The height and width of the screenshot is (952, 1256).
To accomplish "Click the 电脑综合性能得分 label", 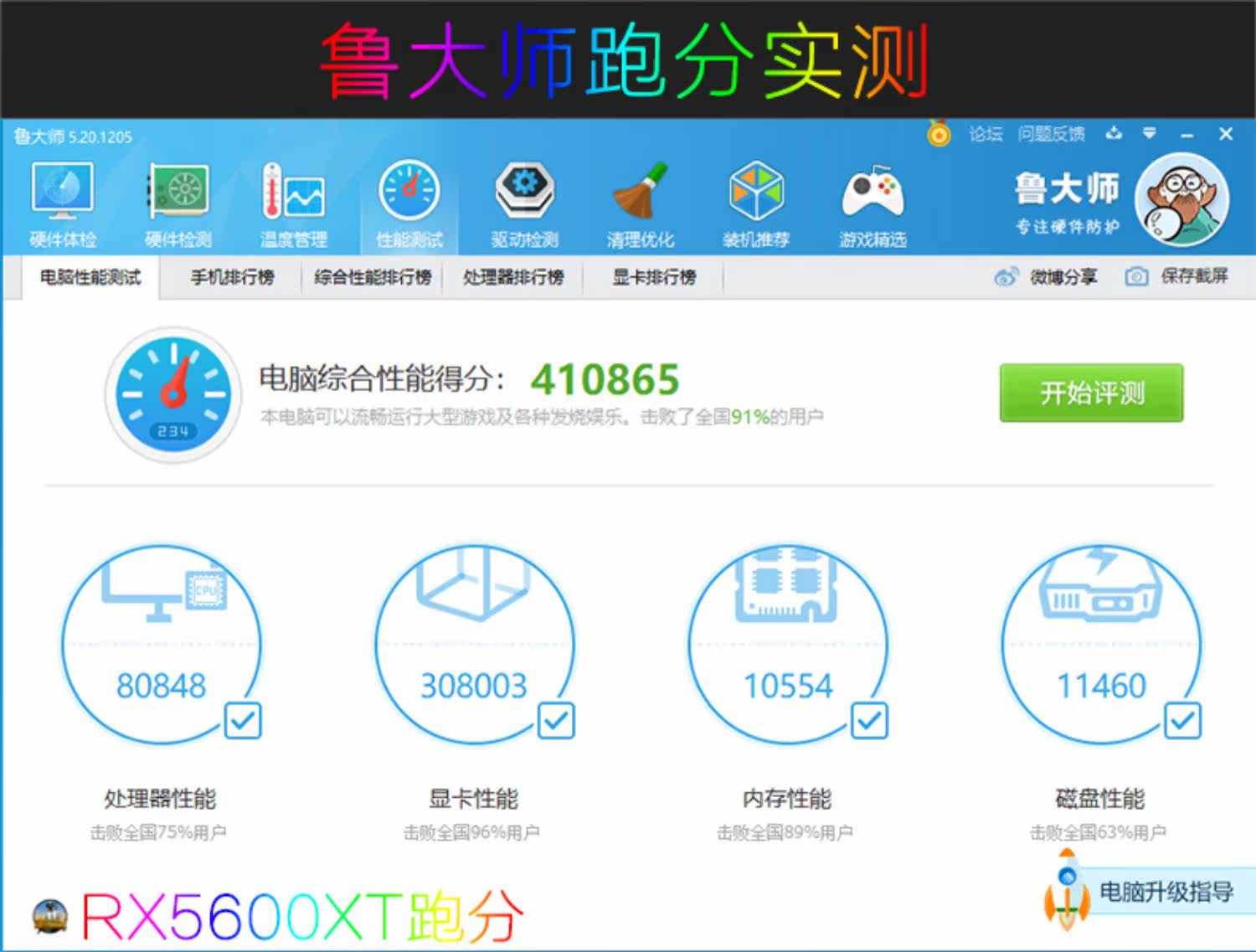I will point(381,379).
